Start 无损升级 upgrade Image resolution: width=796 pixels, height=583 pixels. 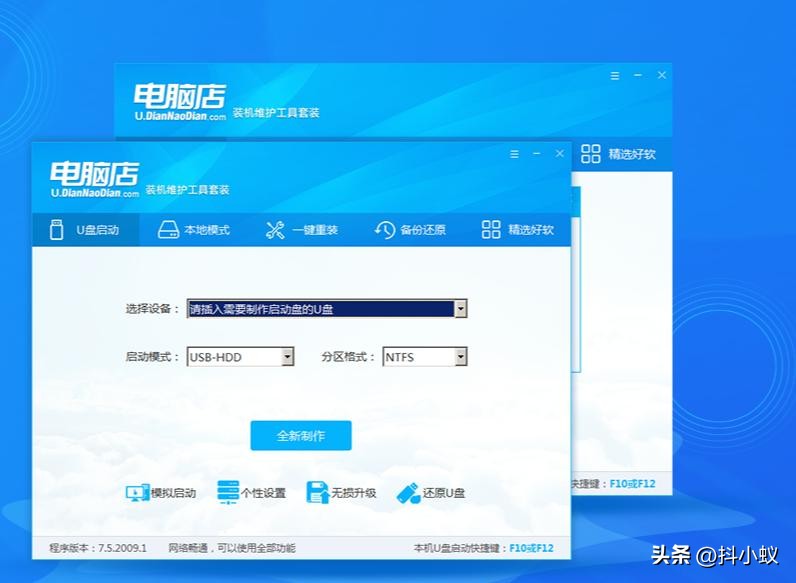coord(341,493)
